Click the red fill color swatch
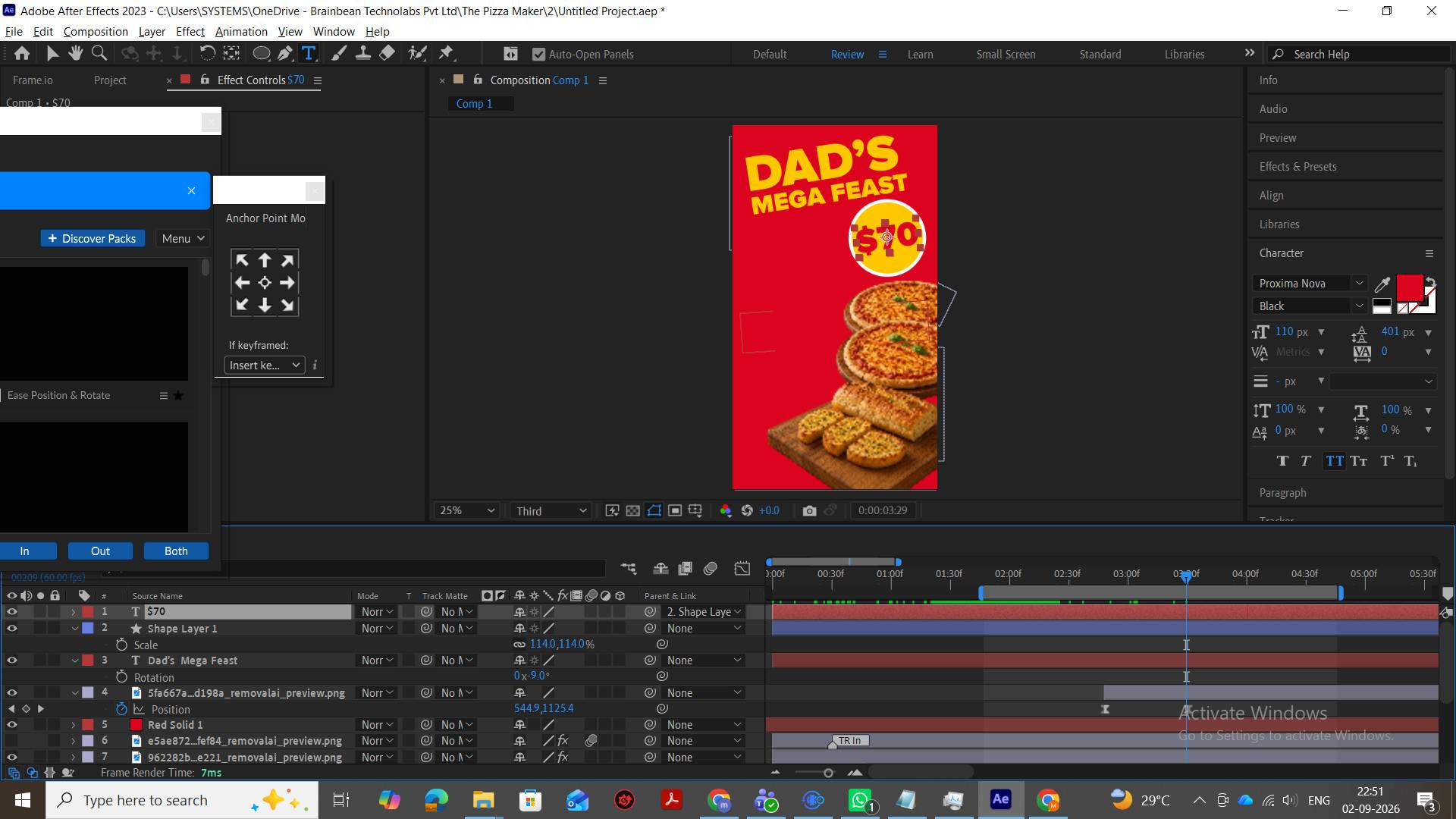This screenshot has height=819, width=1456. pos(1410,288)
